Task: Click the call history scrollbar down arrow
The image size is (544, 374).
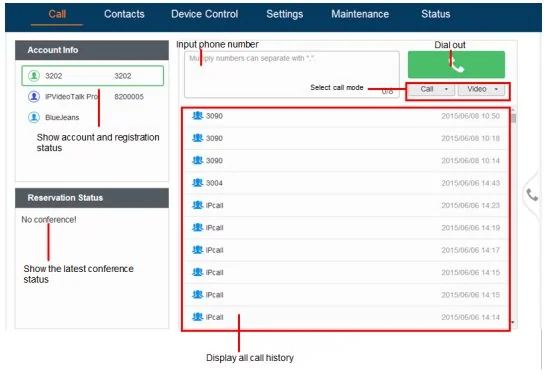Action: tap(513, 323)
